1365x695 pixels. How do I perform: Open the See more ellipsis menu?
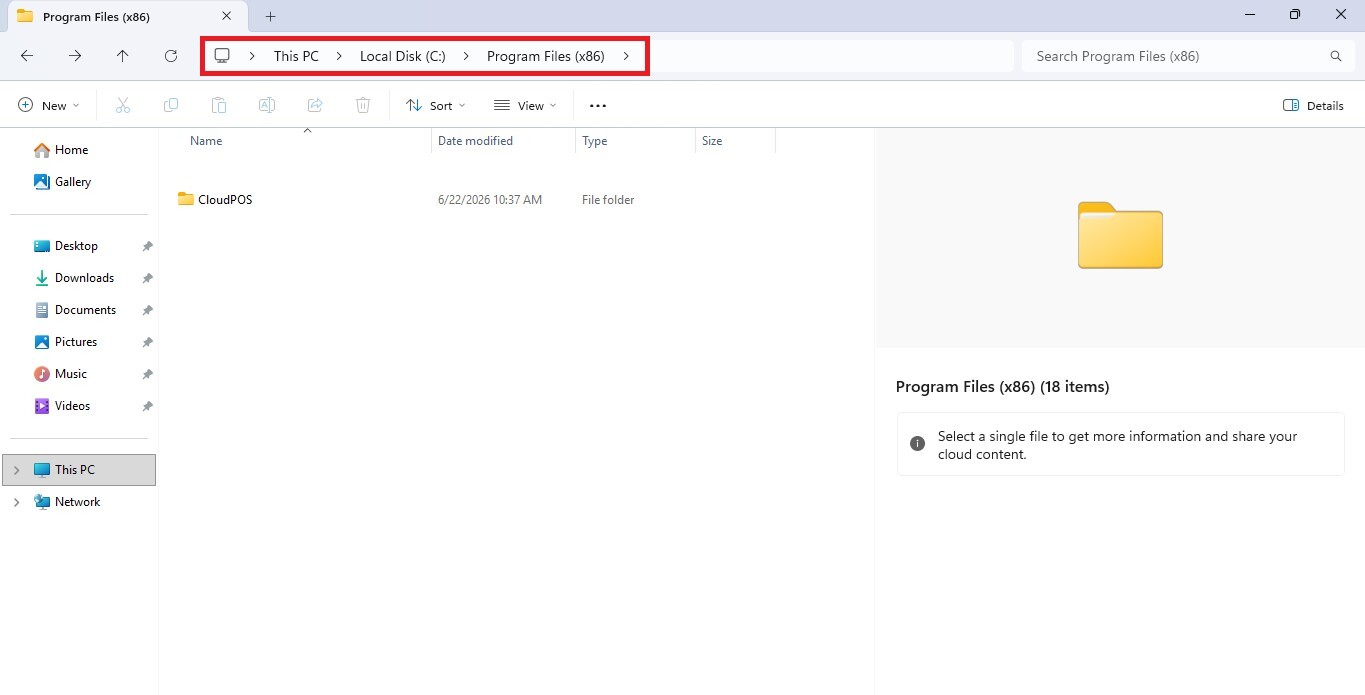(x=598, y=105)
